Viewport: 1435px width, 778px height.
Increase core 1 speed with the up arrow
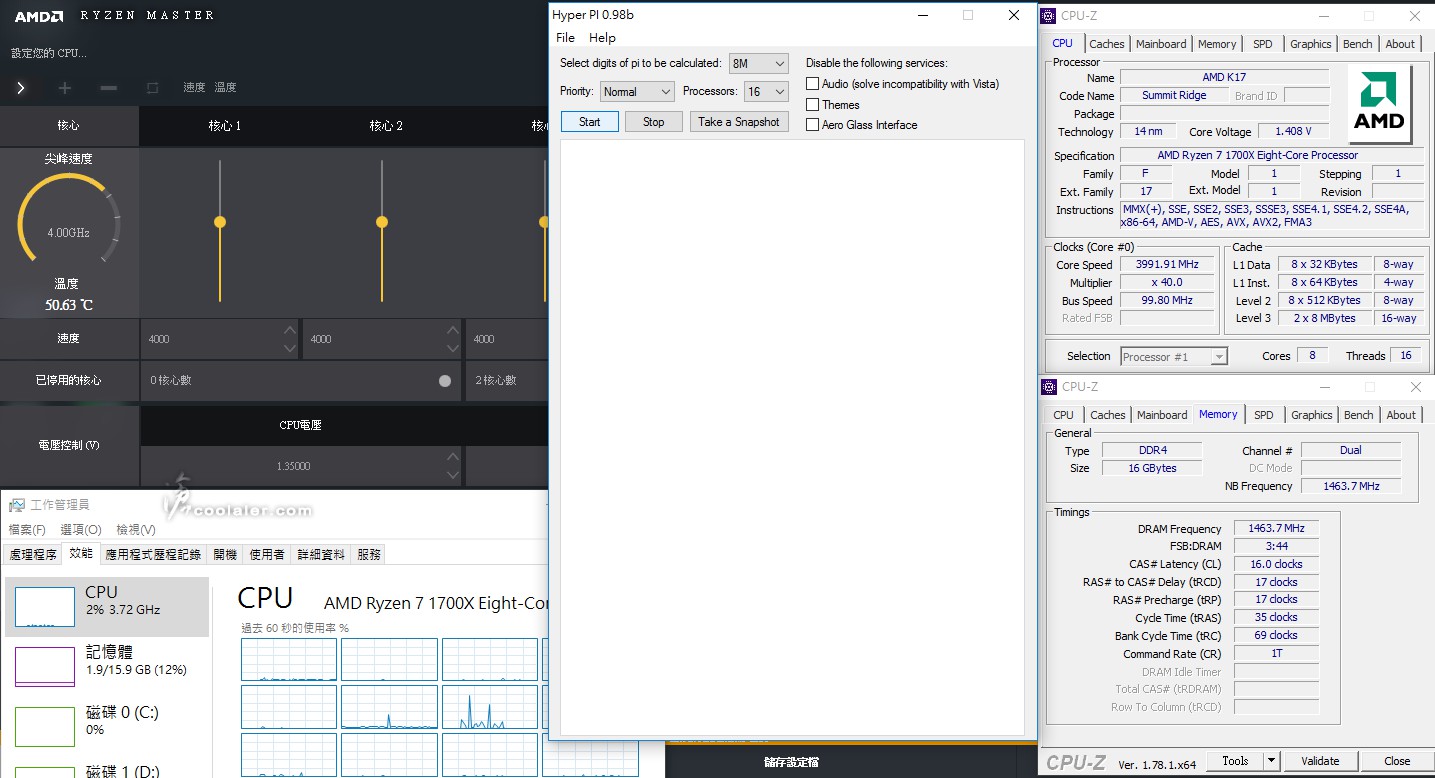(290, 331)
